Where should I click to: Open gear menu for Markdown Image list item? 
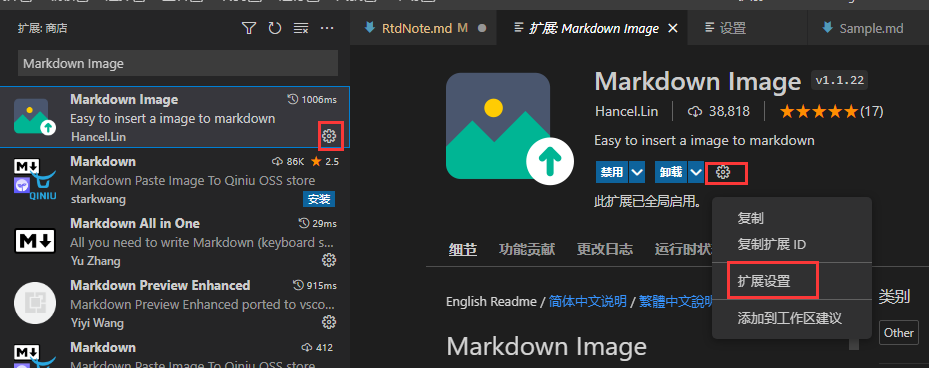pos(329,136)
